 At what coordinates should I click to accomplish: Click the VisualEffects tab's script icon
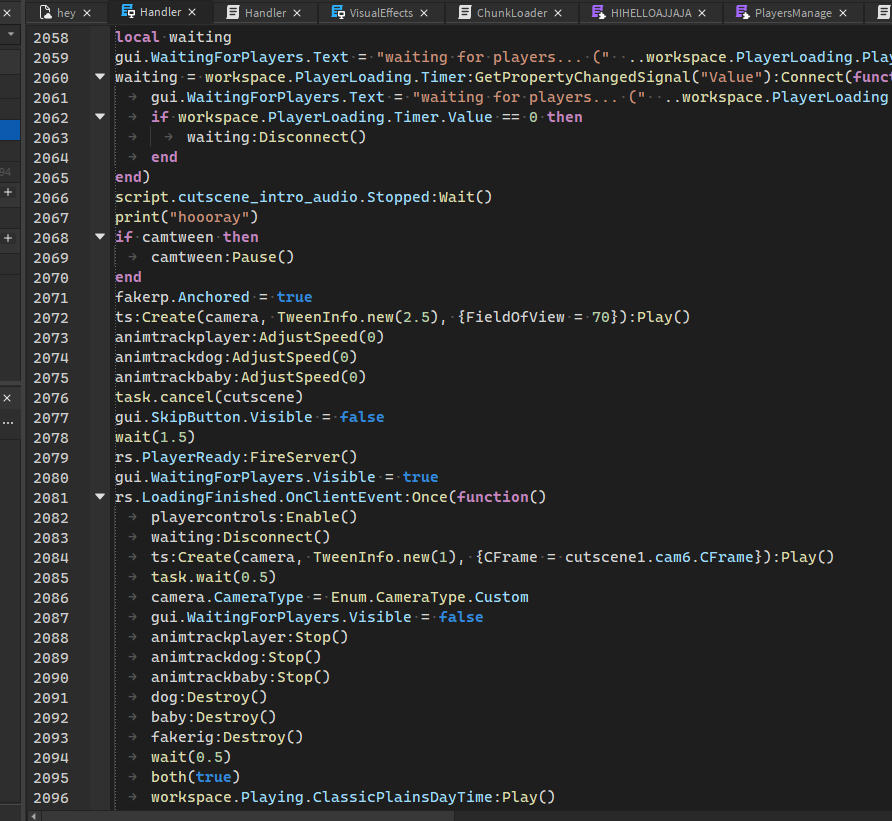336,13
